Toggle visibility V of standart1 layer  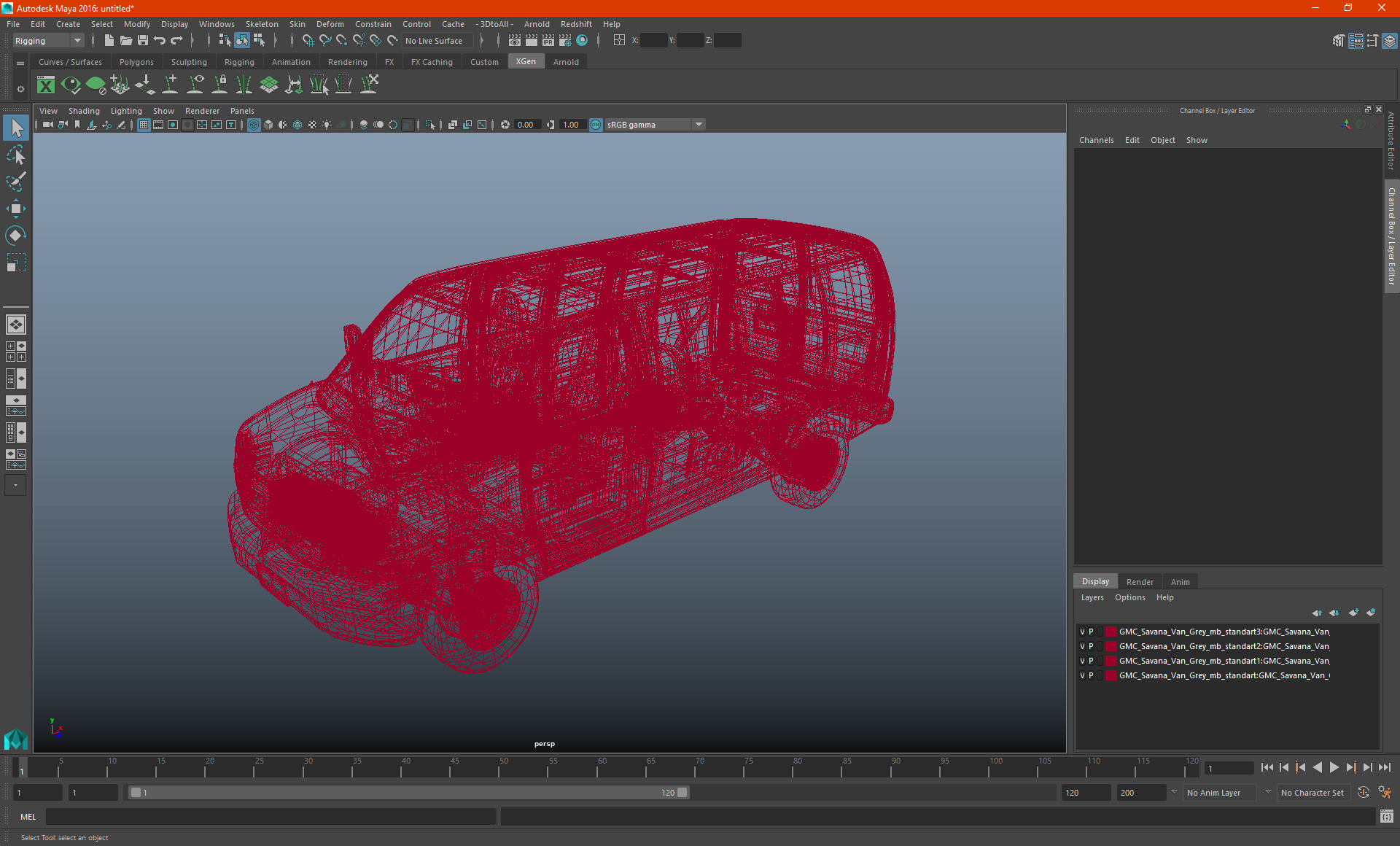pyautogui.click(x=1082, y=661)
